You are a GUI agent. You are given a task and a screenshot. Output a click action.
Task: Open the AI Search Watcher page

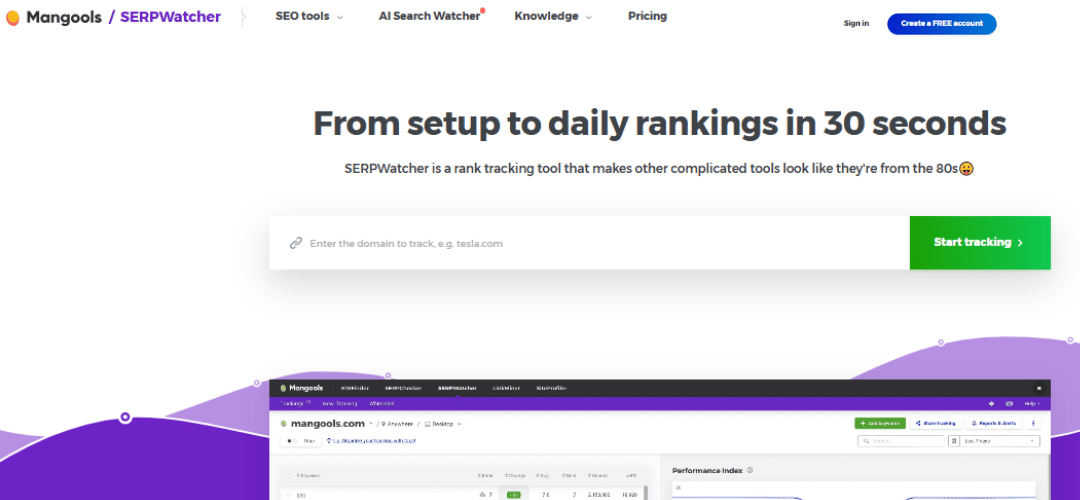431,16
